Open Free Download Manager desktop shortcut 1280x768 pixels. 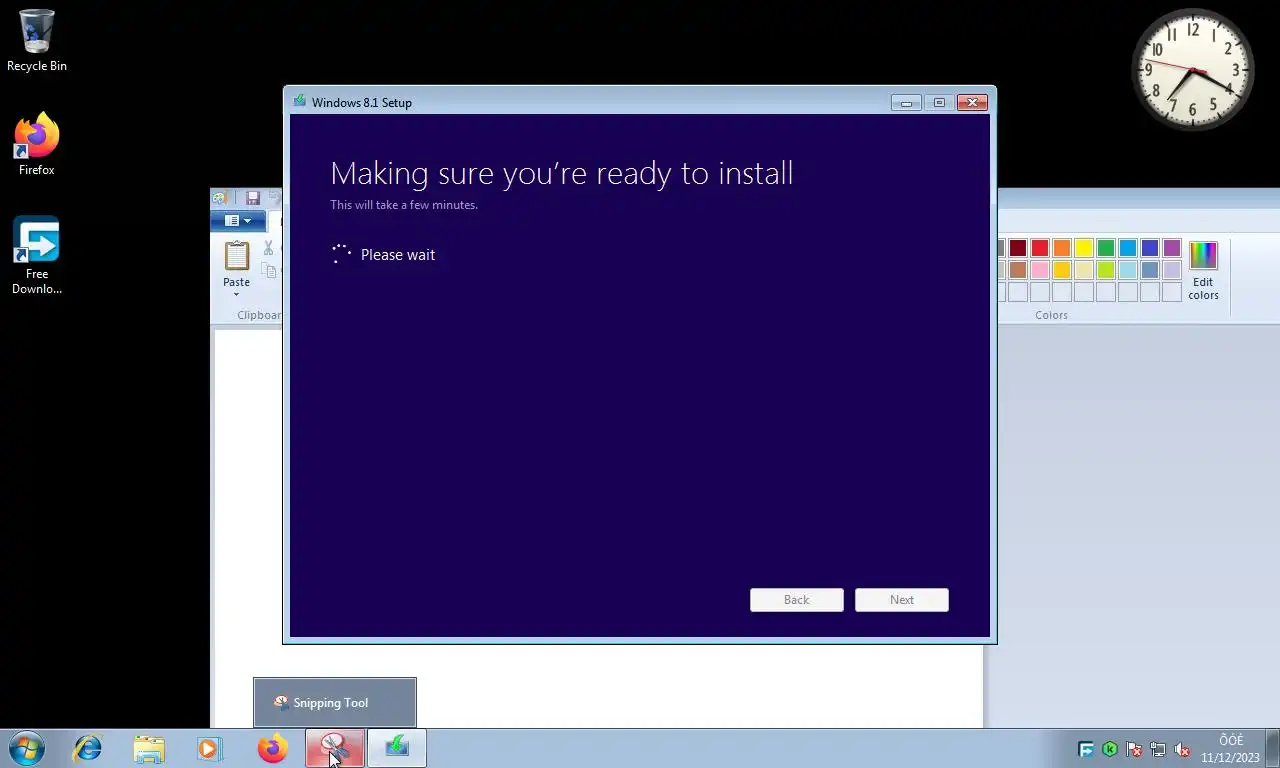(x=37, y=255)
